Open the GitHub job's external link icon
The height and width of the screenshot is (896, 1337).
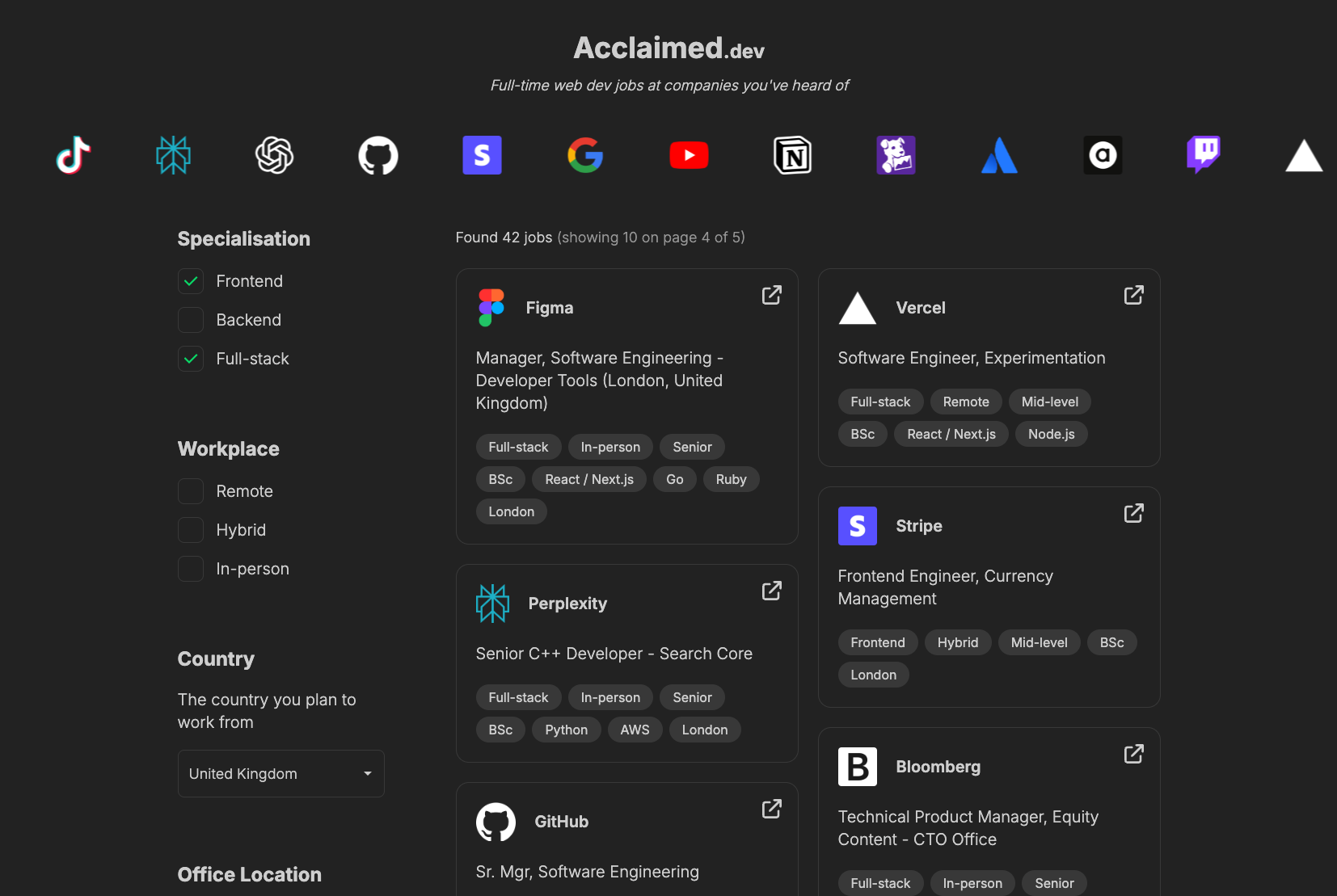pos(772,809)
